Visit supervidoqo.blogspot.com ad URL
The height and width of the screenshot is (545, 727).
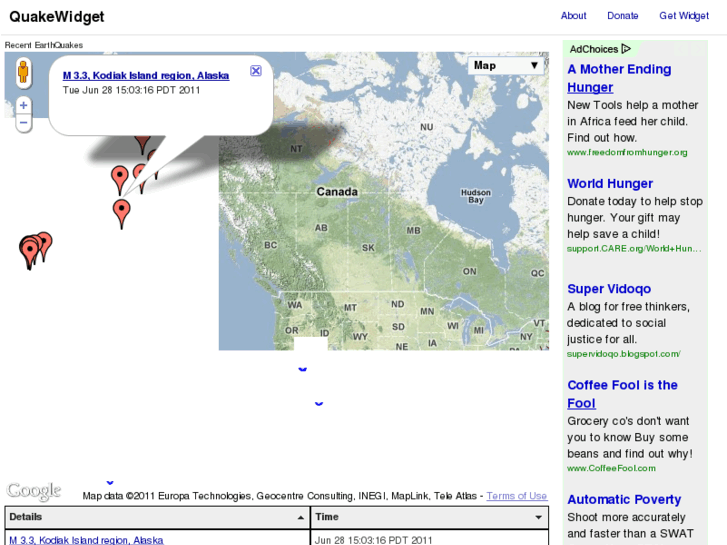click(x=623, y=354)
